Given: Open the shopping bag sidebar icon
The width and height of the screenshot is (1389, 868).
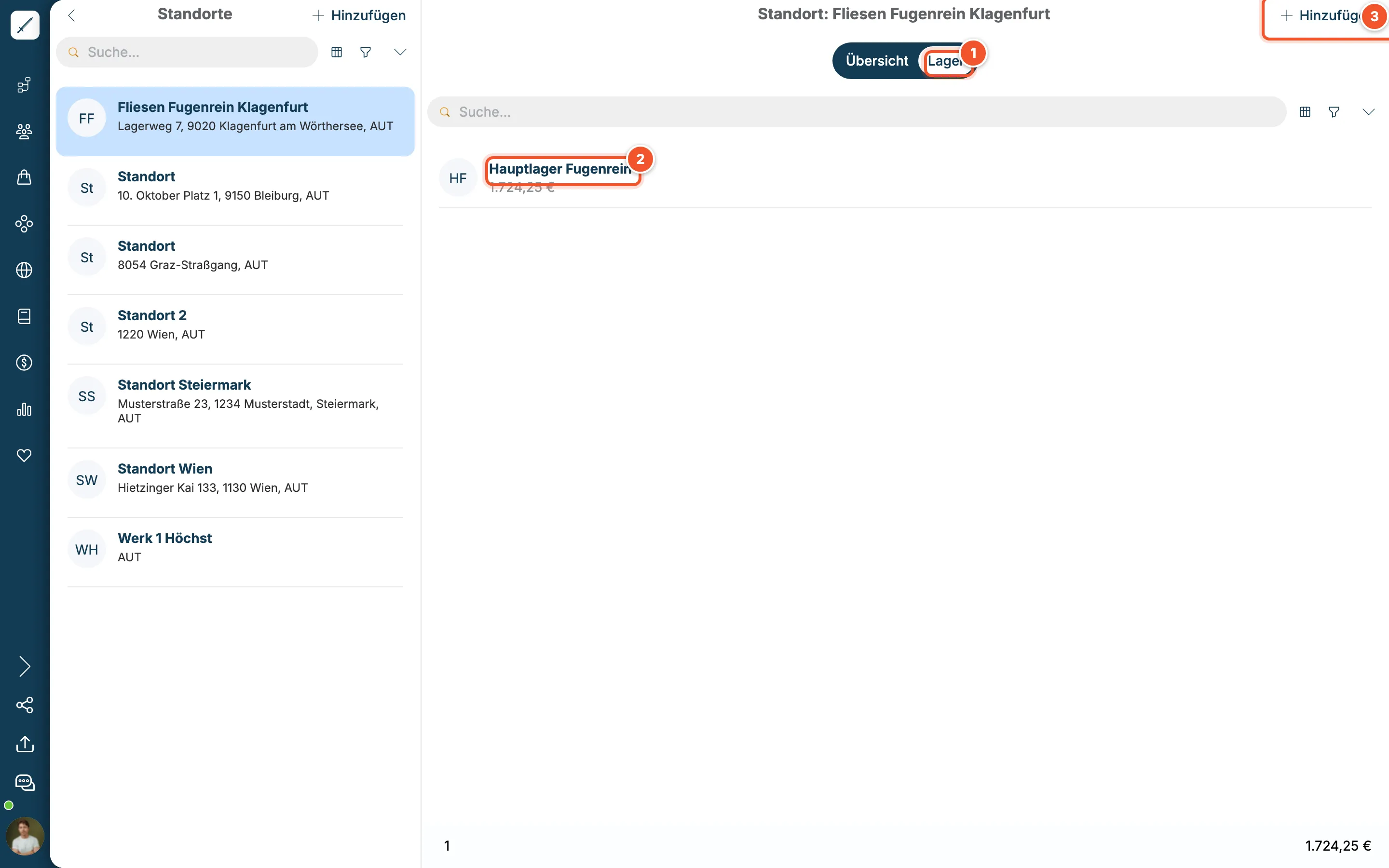Looking at the screenshot, I should click(x=24, y=177).
